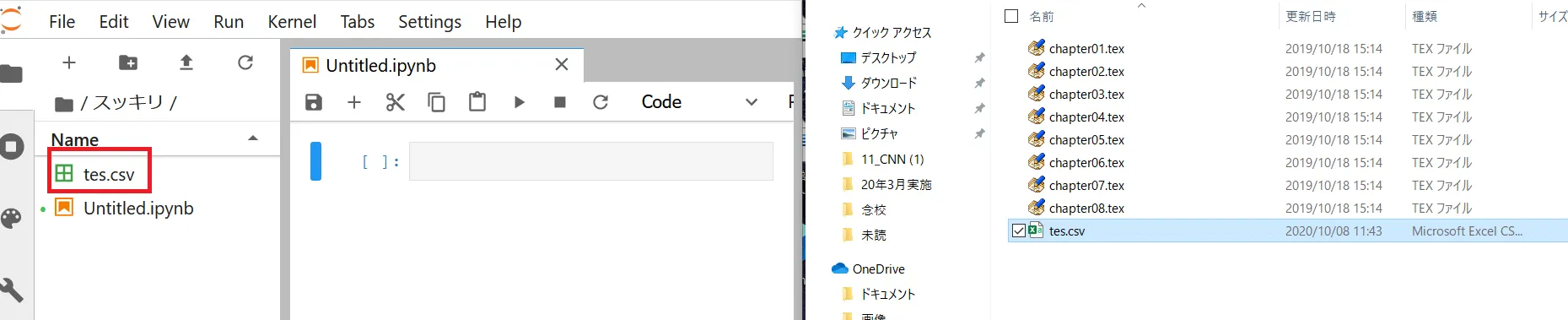Paste cell from clipboard icon
Image resolution: width=1568 pixels, height=320 pixels.
[x=477, y=102]
